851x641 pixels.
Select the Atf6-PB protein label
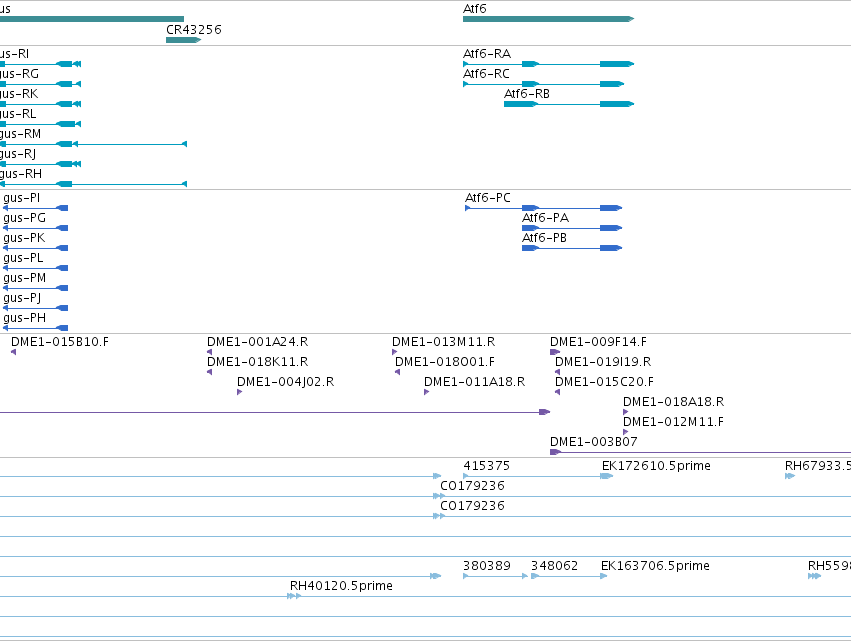coord(544,238)
